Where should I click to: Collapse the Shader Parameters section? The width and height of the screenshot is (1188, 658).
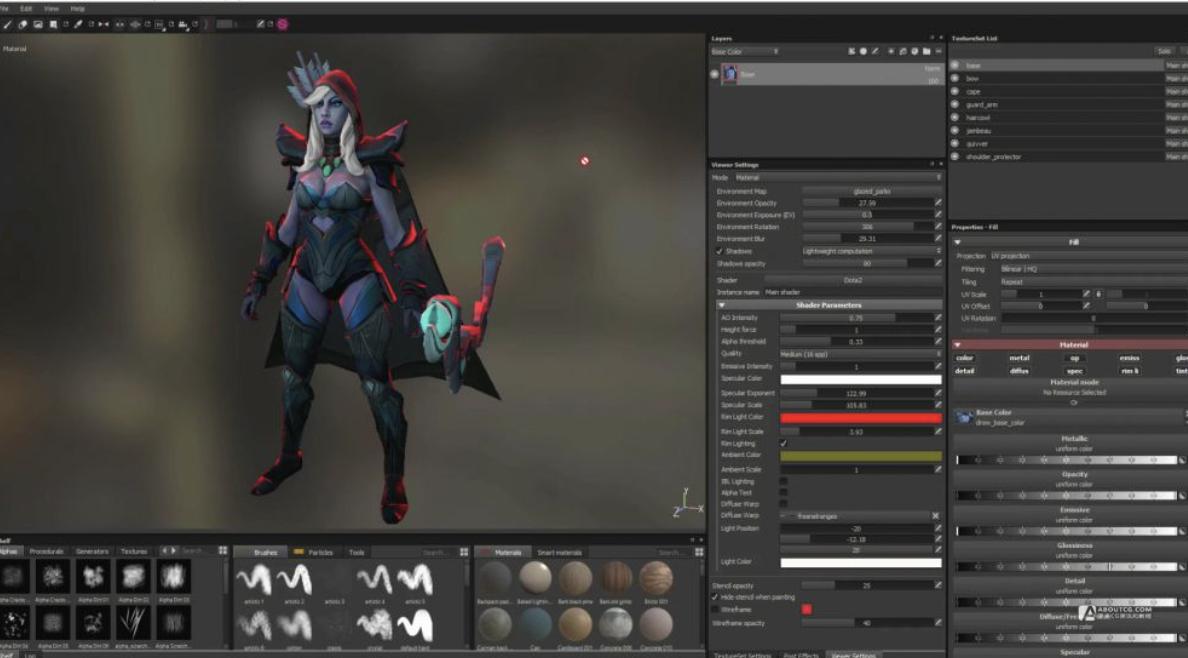pyautogui.click(x=722, y=305)
